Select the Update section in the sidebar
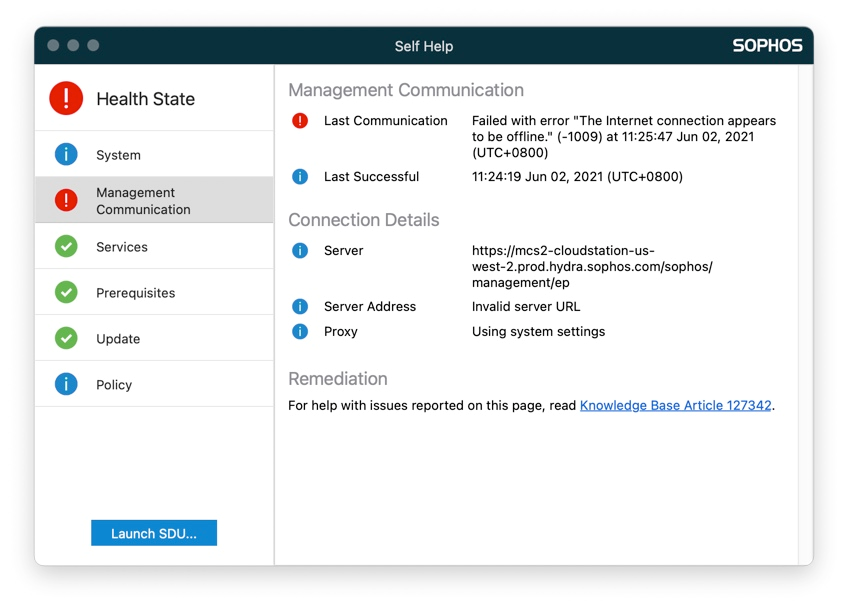Screen dimensions: 848x608 tap(118, 338)
